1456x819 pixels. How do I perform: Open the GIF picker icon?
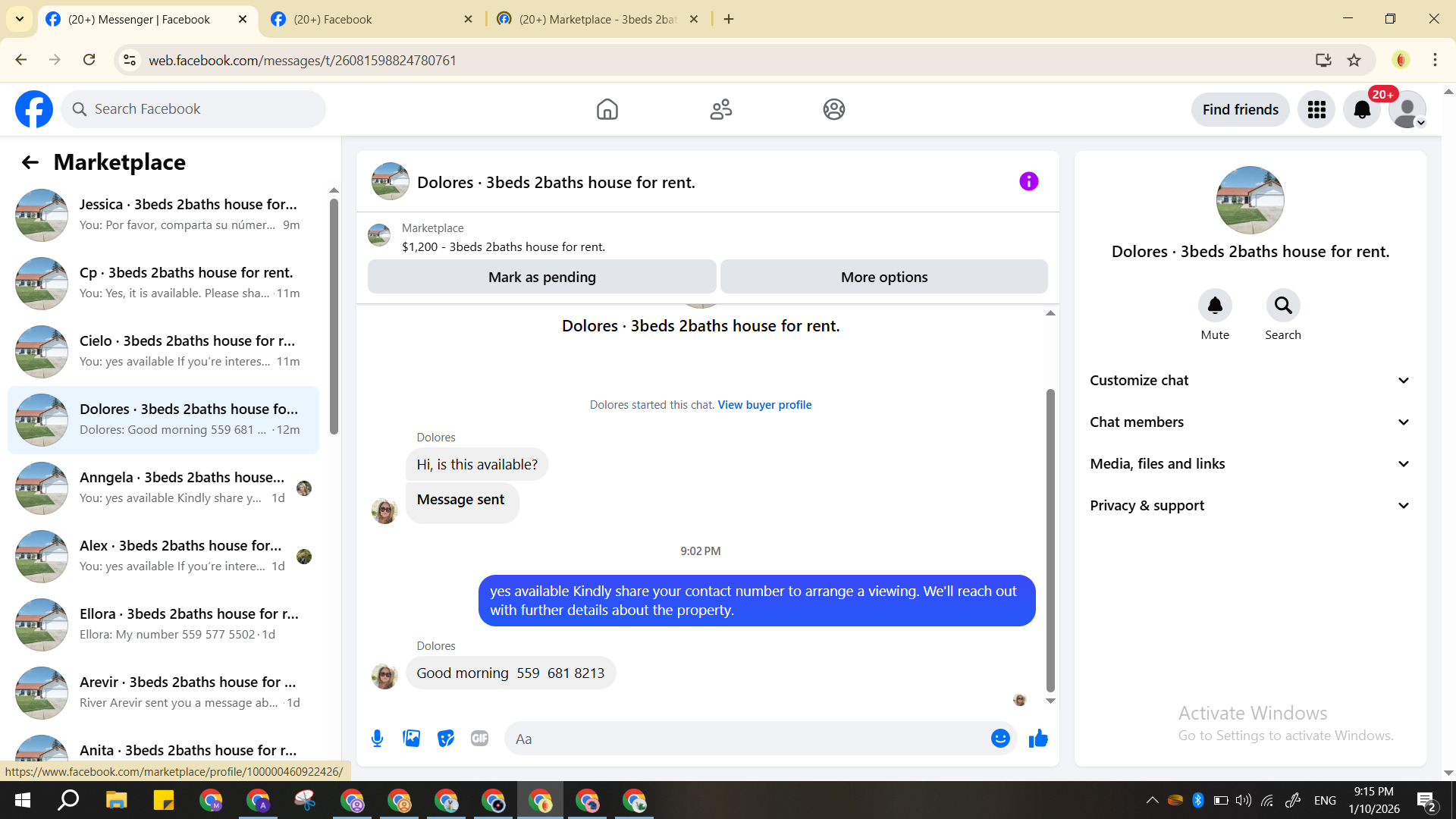479,739
